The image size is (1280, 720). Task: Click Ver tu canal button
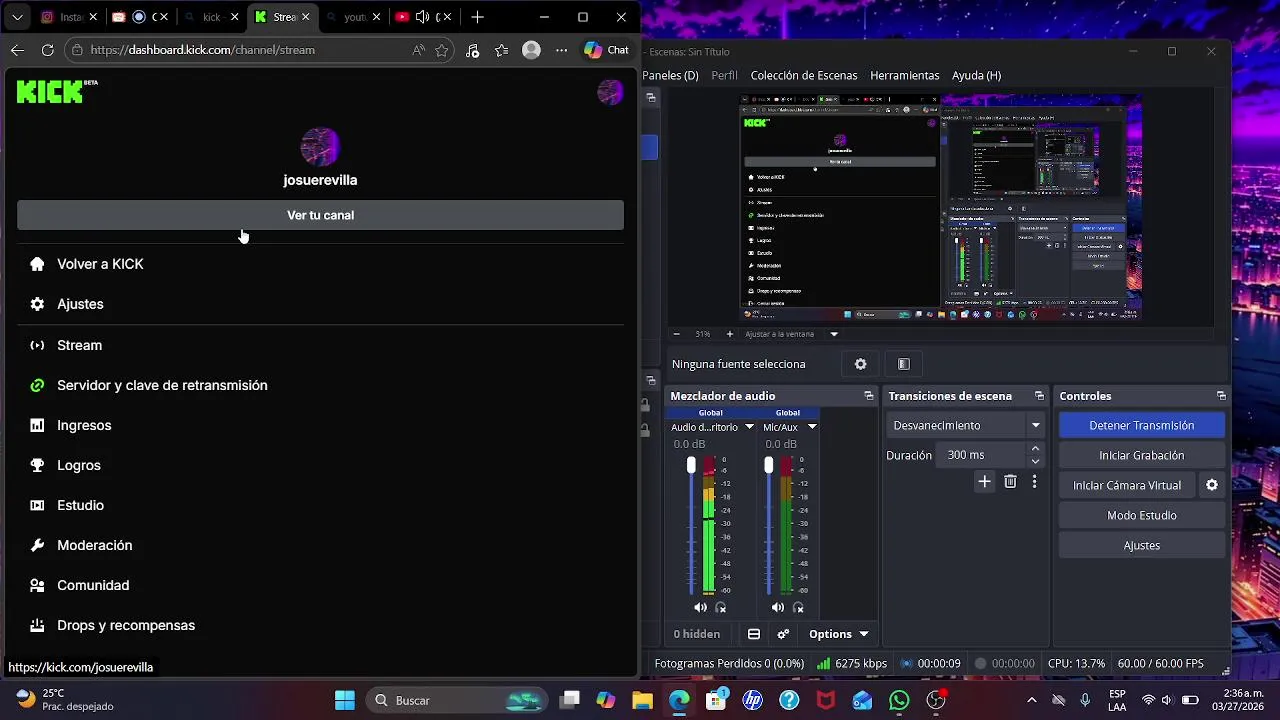pyautogui.click(x=320, y=215)
